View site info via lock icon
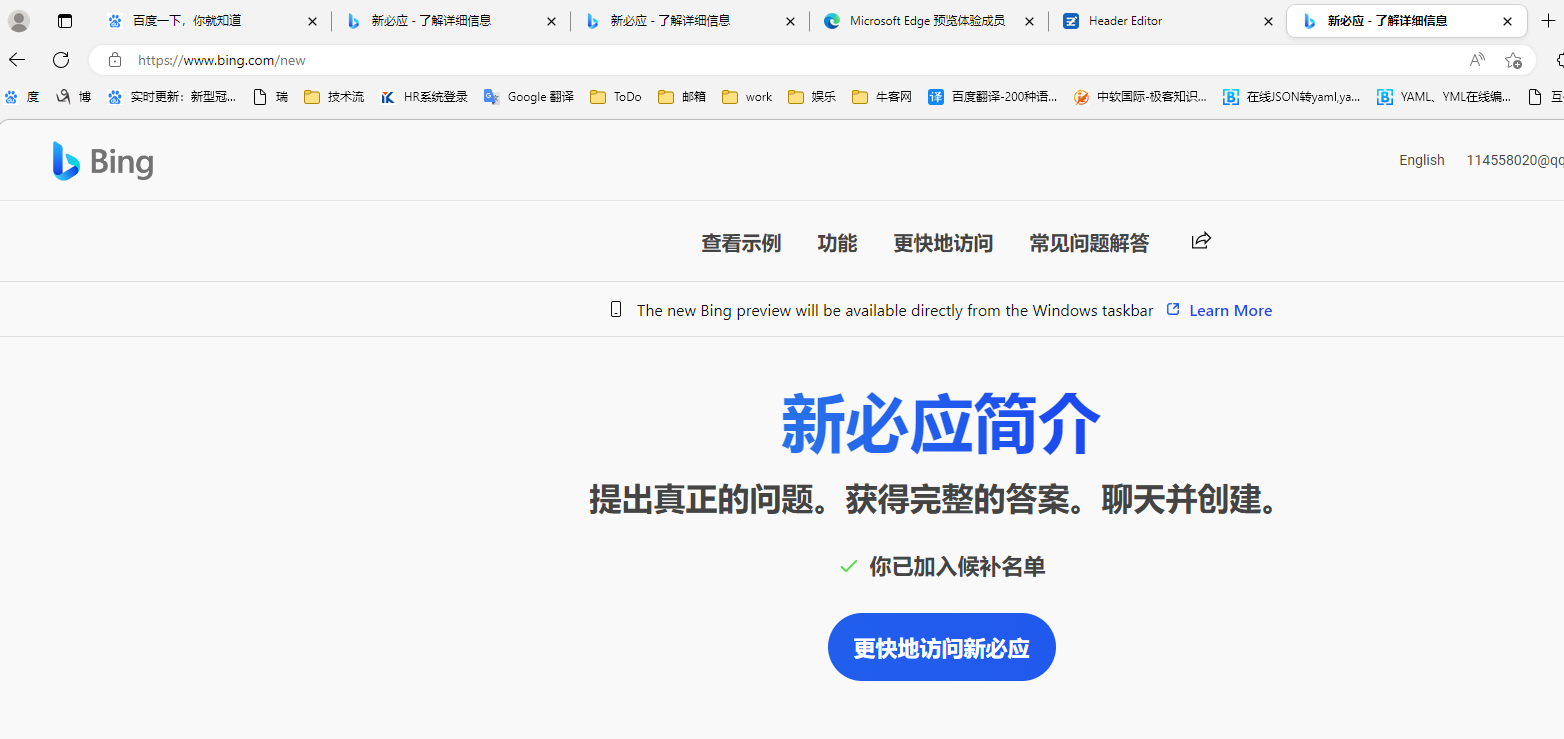 click(x=115, y=60)
